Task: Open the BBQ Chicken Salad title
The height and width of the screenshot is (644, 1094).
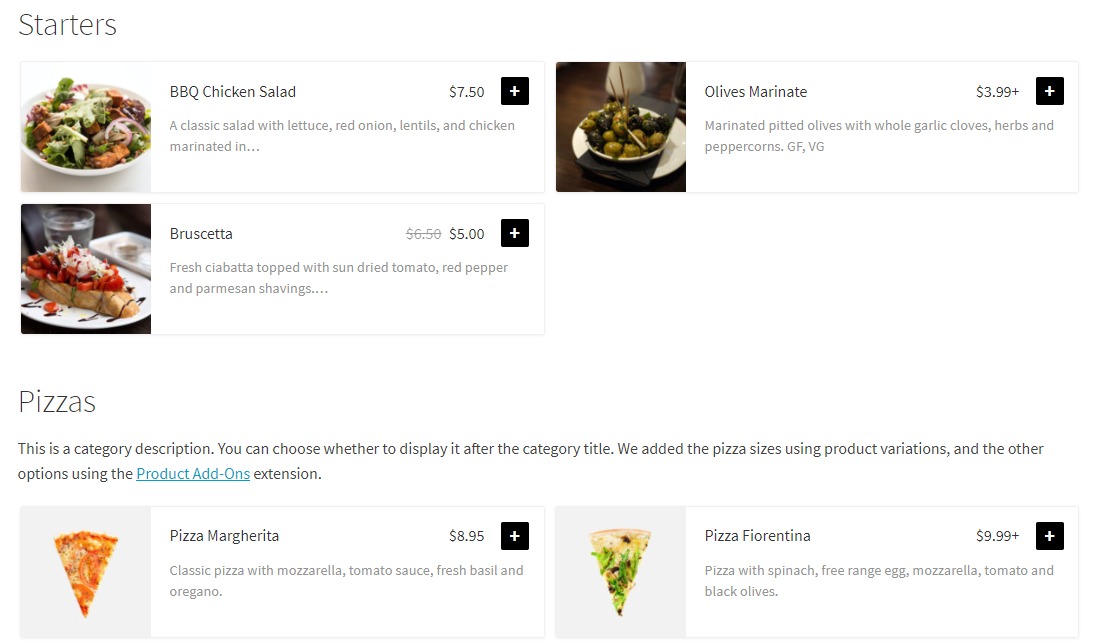Action: 233,92
